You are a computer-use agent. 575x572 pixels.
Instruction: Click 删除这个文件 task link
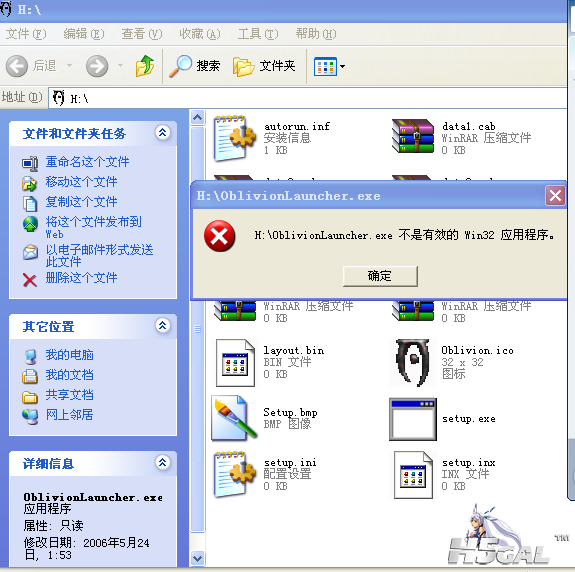[81, 278]
